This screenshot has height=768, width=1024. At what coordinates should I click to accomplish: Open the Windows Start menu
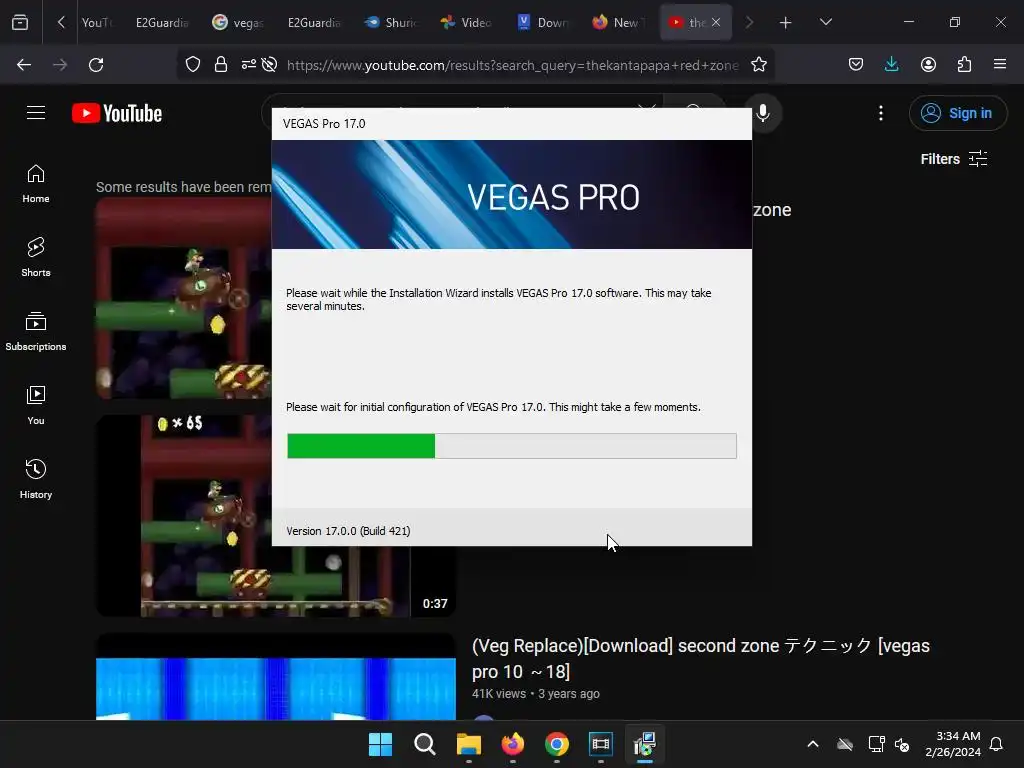(x=380, y=744)
